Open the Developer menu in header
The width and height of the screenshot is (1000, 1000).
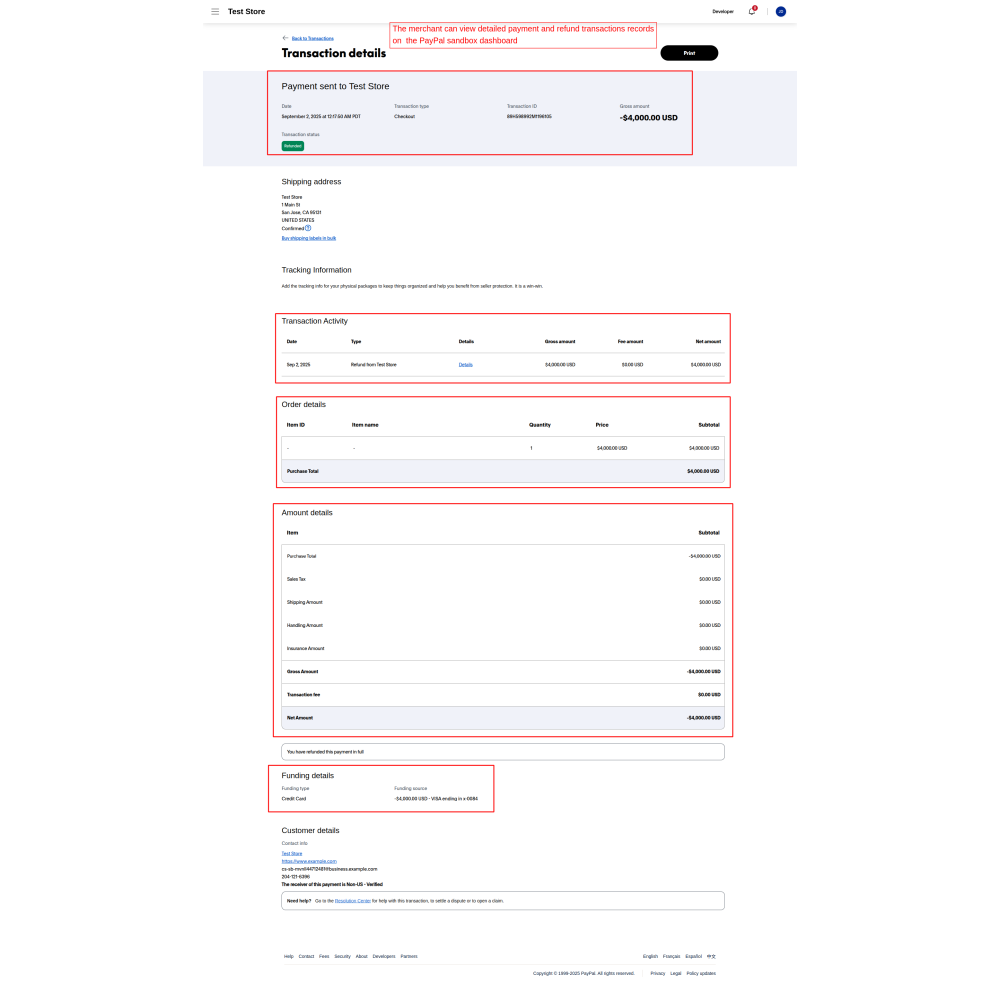tap(722, 12)
